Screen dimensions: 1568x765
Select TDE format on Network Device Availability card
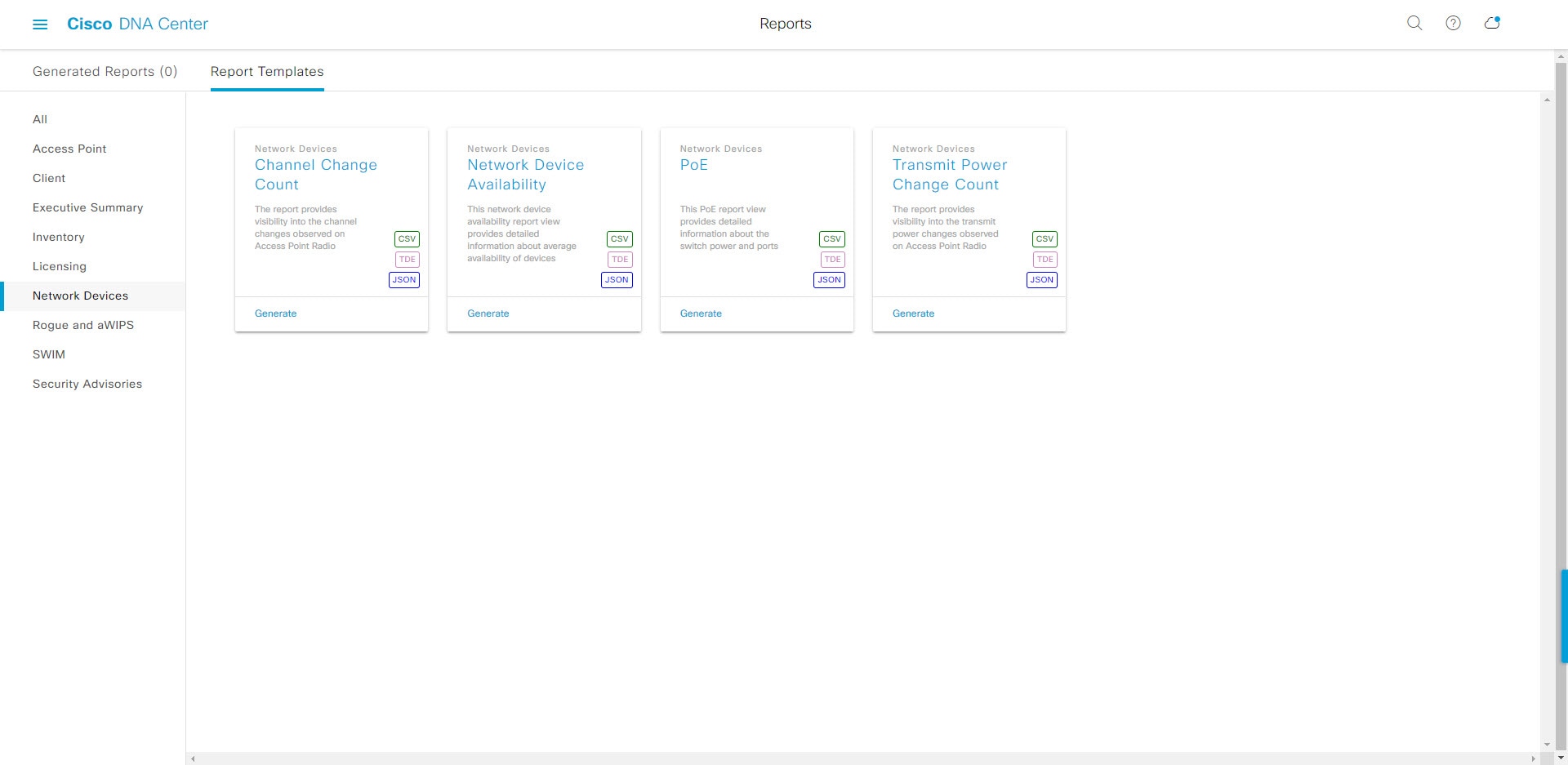click(620, 259)
